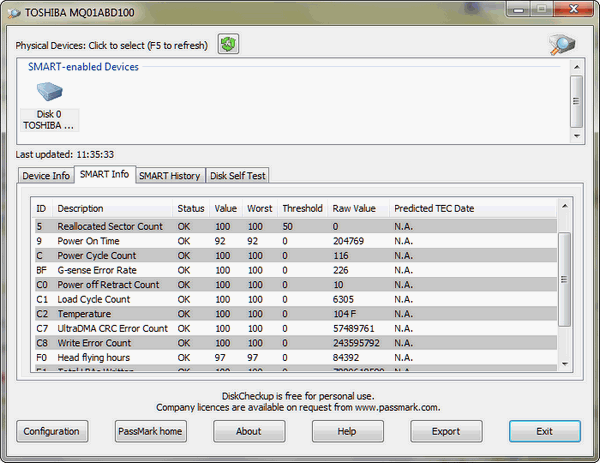Click up arrow of SMART table scrollbar

[x=565, y=206]
